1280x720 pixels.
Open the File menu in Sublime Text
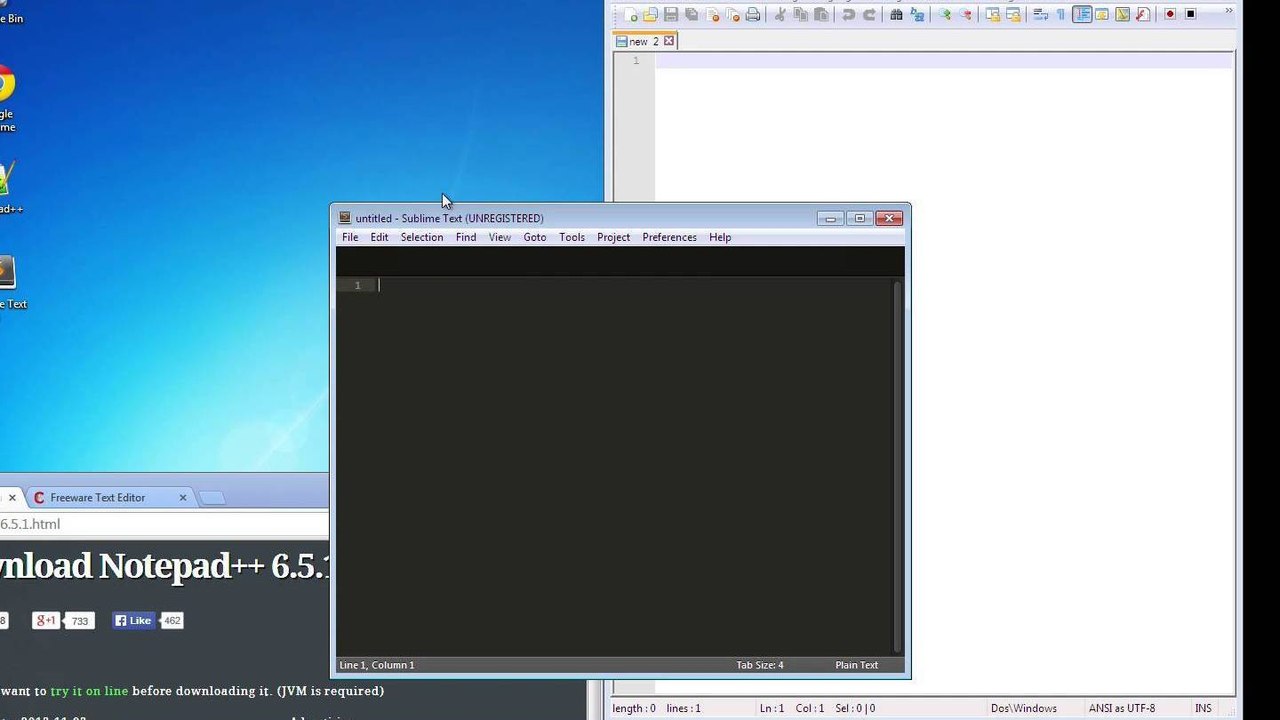point(350,237)
